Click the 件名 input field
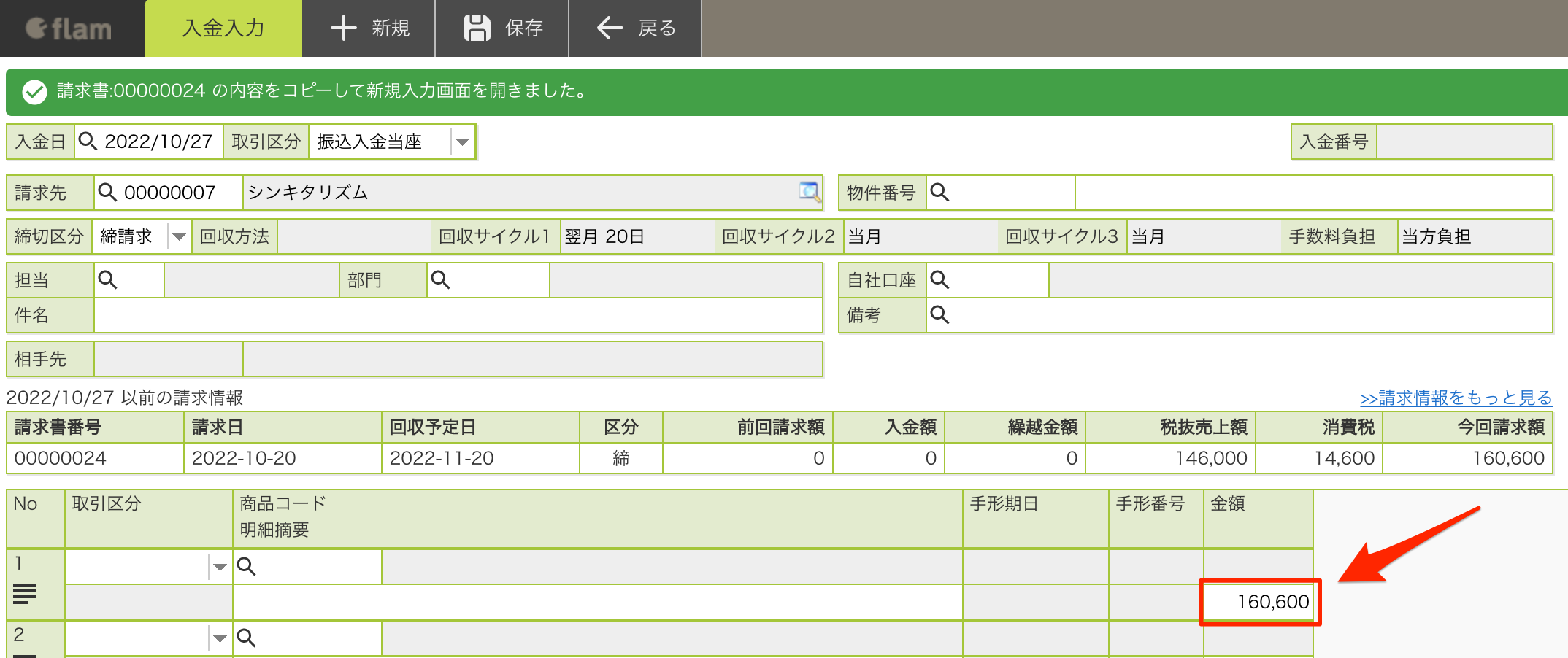The image size is (1568, 658). (458, 315)
